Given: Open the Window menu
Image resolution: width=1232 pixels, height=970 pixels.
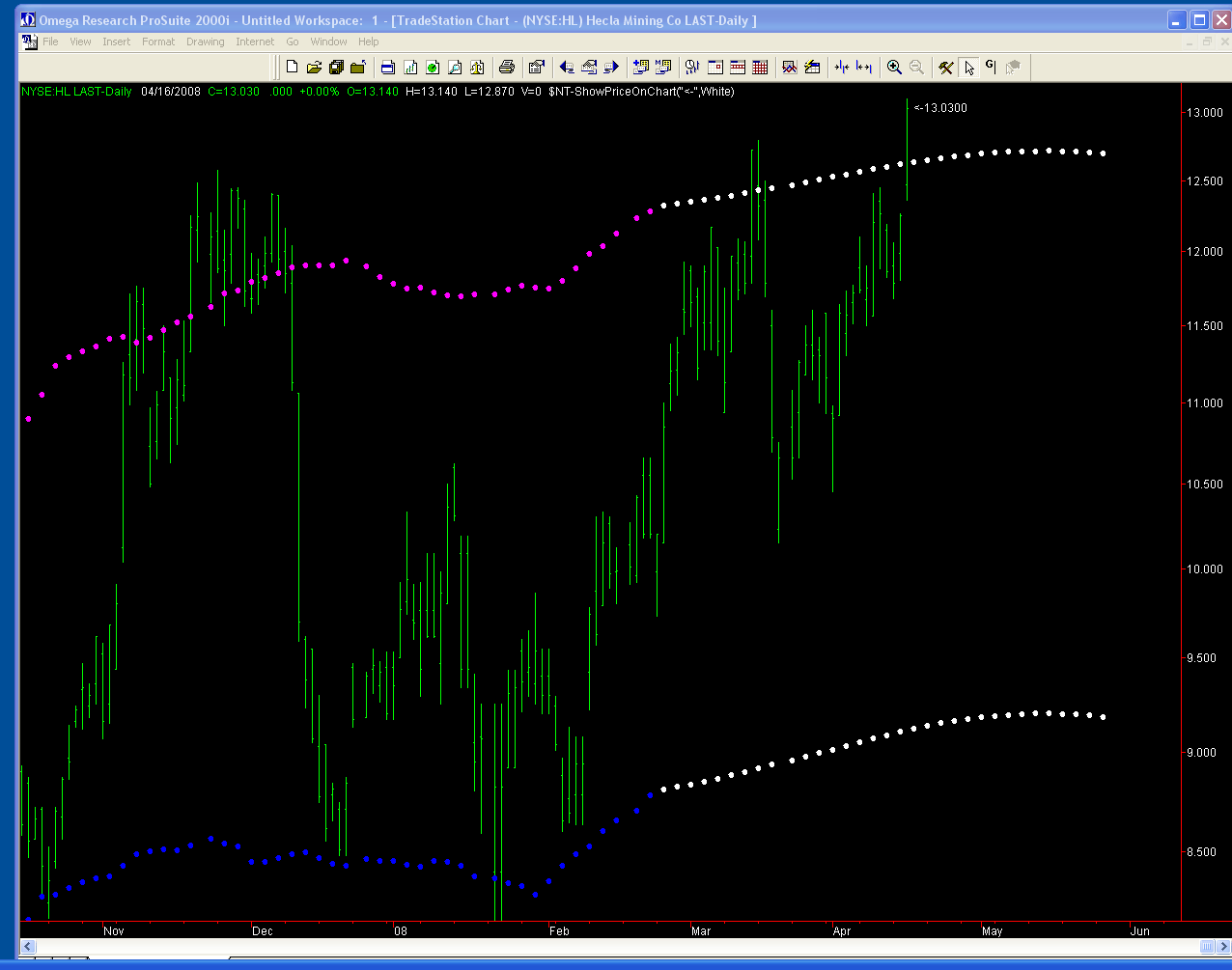Looking at the screenshot, I should [328, 42].
